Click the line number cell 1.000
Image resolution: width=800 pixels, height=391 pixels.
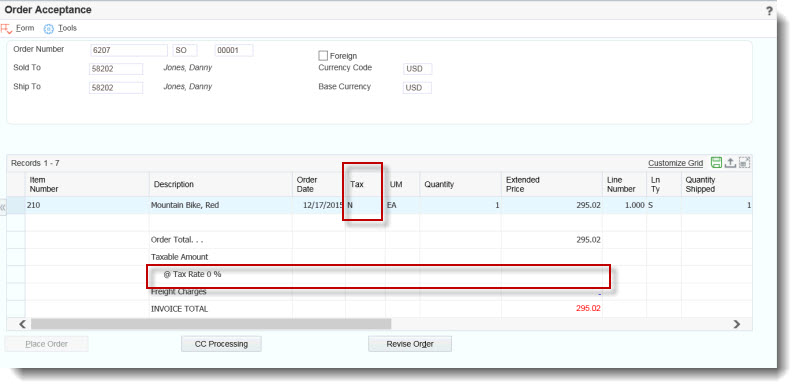[x=624, y=205]
